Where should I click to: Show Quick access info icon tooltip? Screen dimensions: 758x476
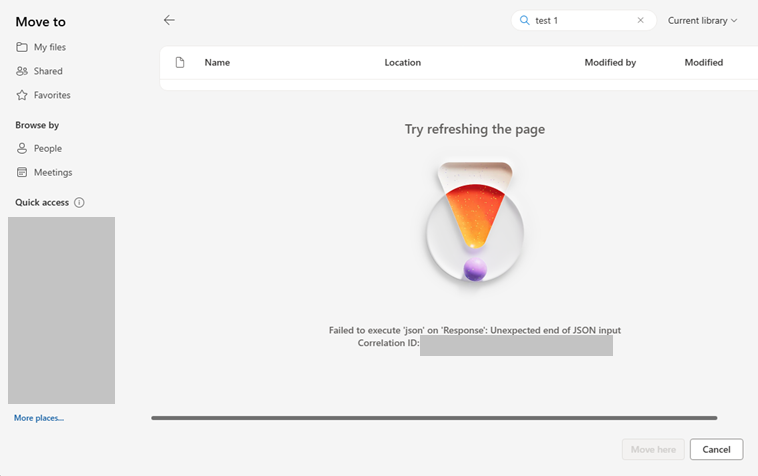click(x=79, y=202)
